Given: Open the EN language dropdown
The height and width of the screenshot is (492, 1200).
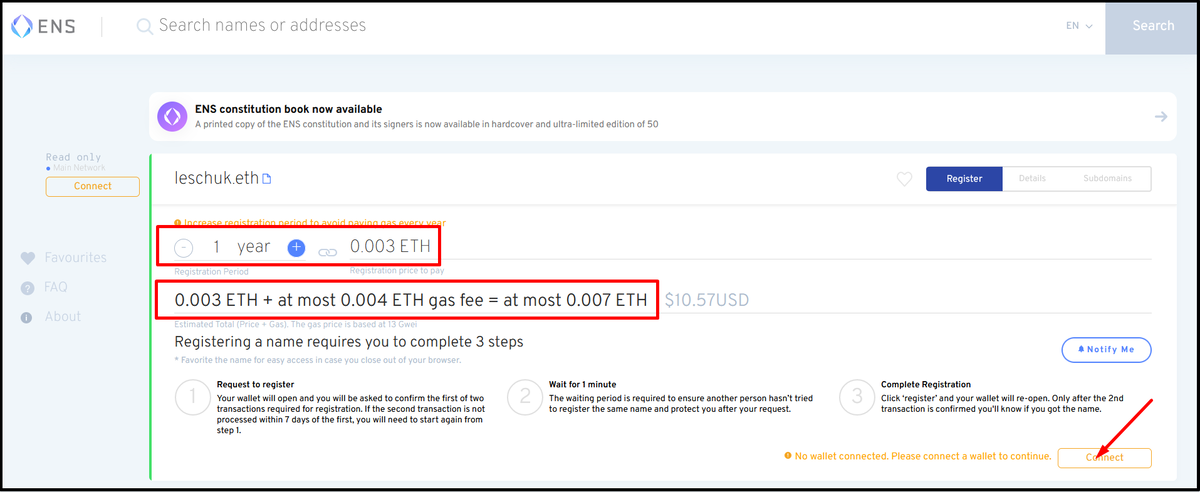Looking at the screenshot, I should click(x=1079, y=26).
